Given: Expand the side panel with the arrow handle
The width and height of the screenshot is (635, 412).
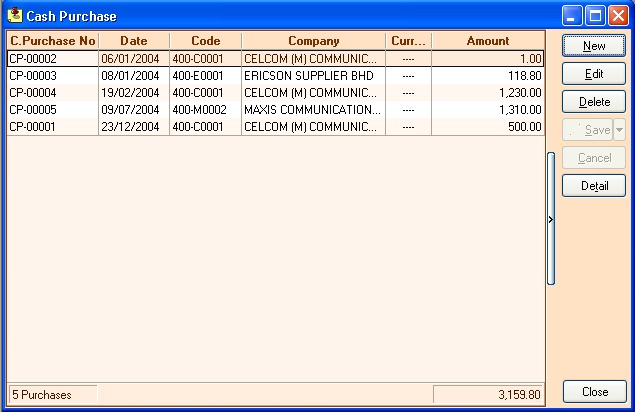Looking at the screenshot, I should click(551, 219).
